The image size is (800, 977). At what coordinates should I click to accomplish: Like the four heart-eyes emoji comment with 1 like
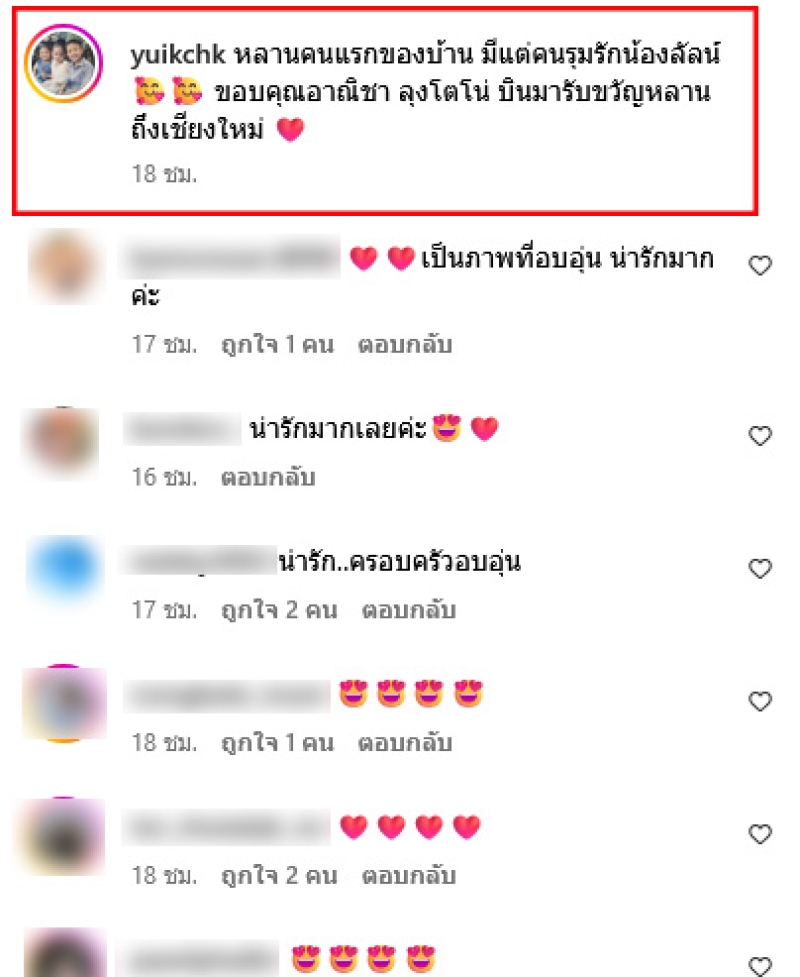pyautogui.click(x=760, y=701)
